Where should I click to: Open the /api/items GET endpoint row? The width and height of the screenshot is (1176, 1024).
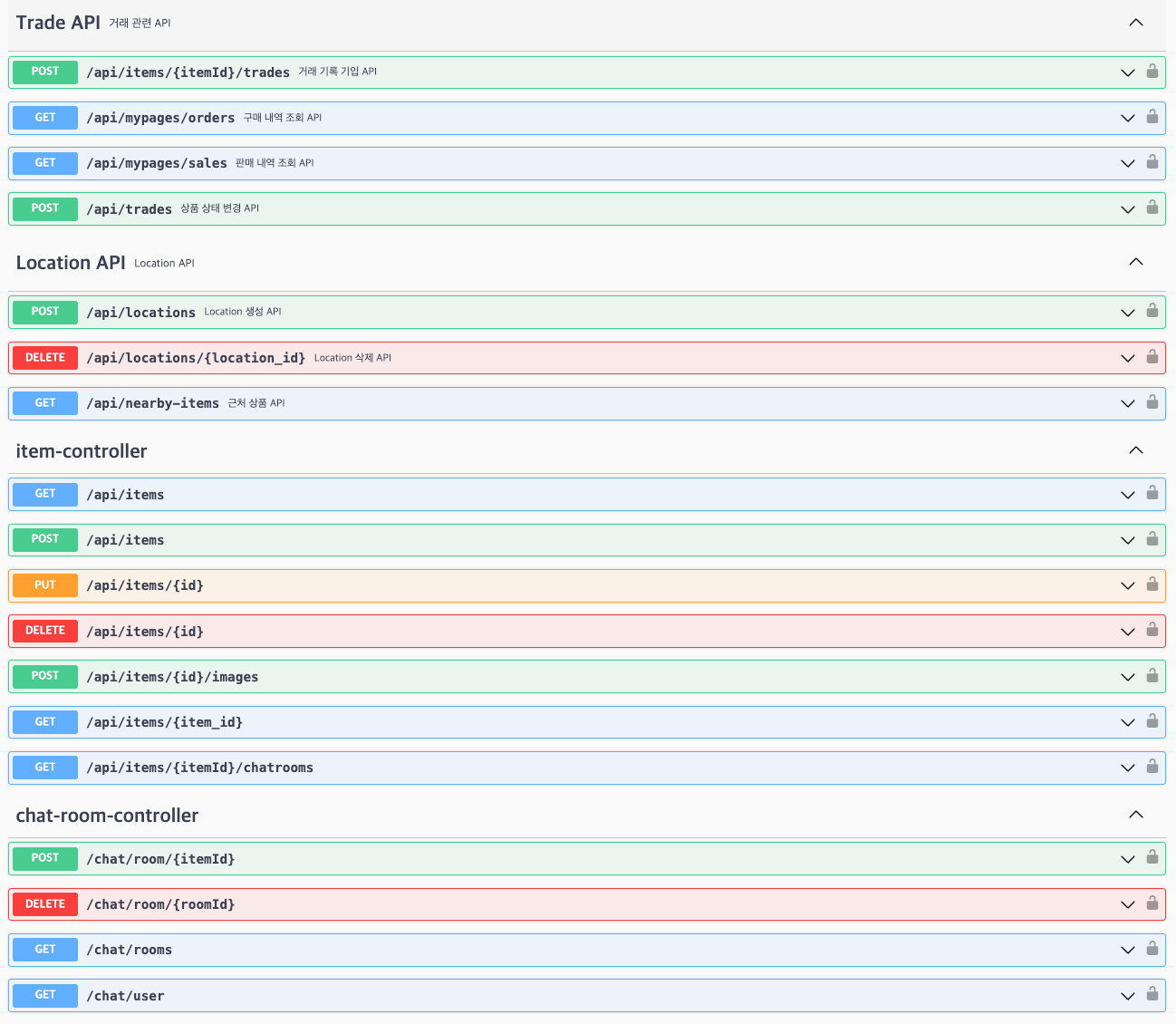click(544, 494)
